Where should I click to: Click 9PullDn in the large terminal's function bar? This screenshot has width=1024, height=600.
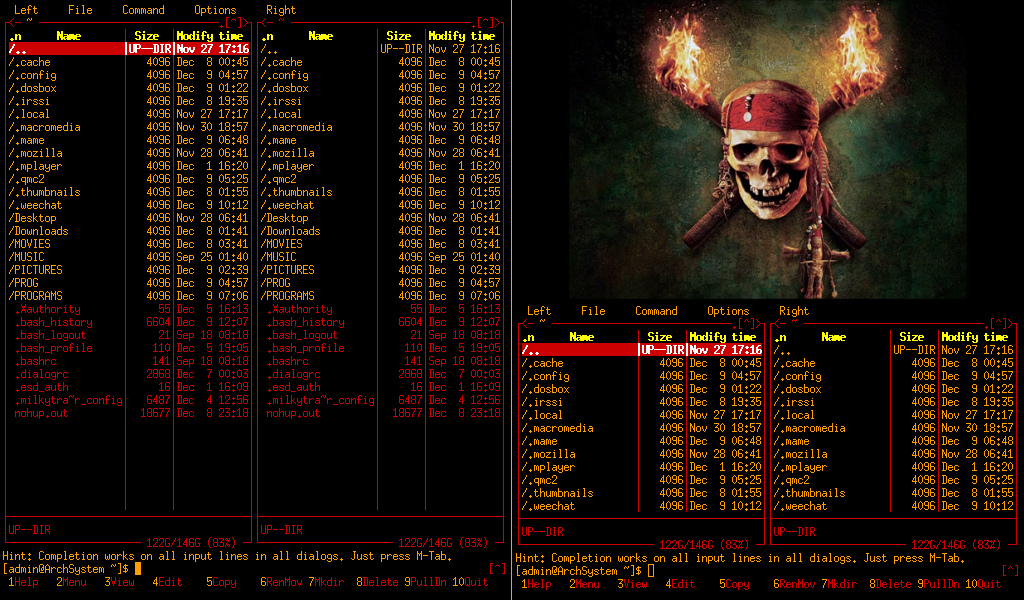[x=426, y=582]
